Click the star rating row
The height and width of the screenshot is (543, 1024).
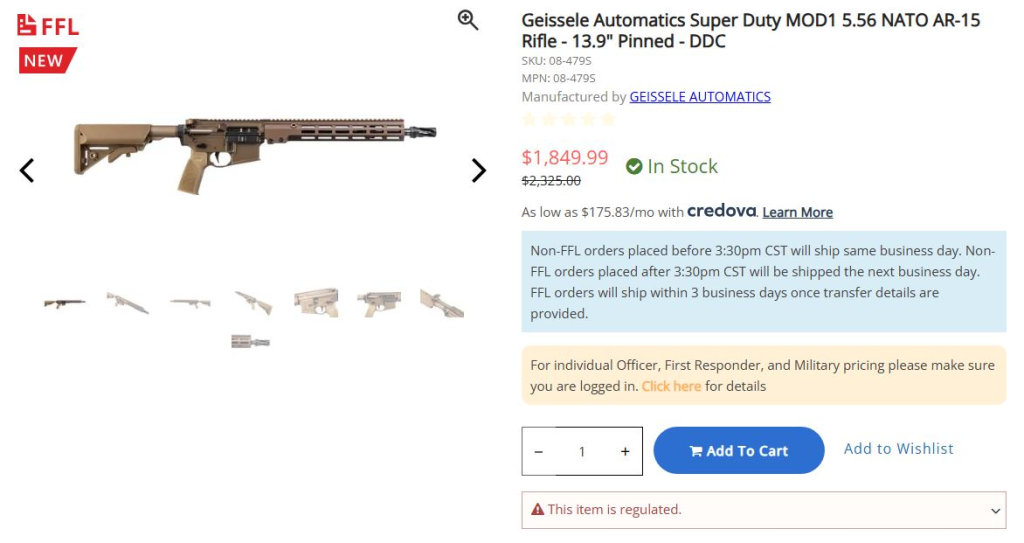[x=568, y=120]
